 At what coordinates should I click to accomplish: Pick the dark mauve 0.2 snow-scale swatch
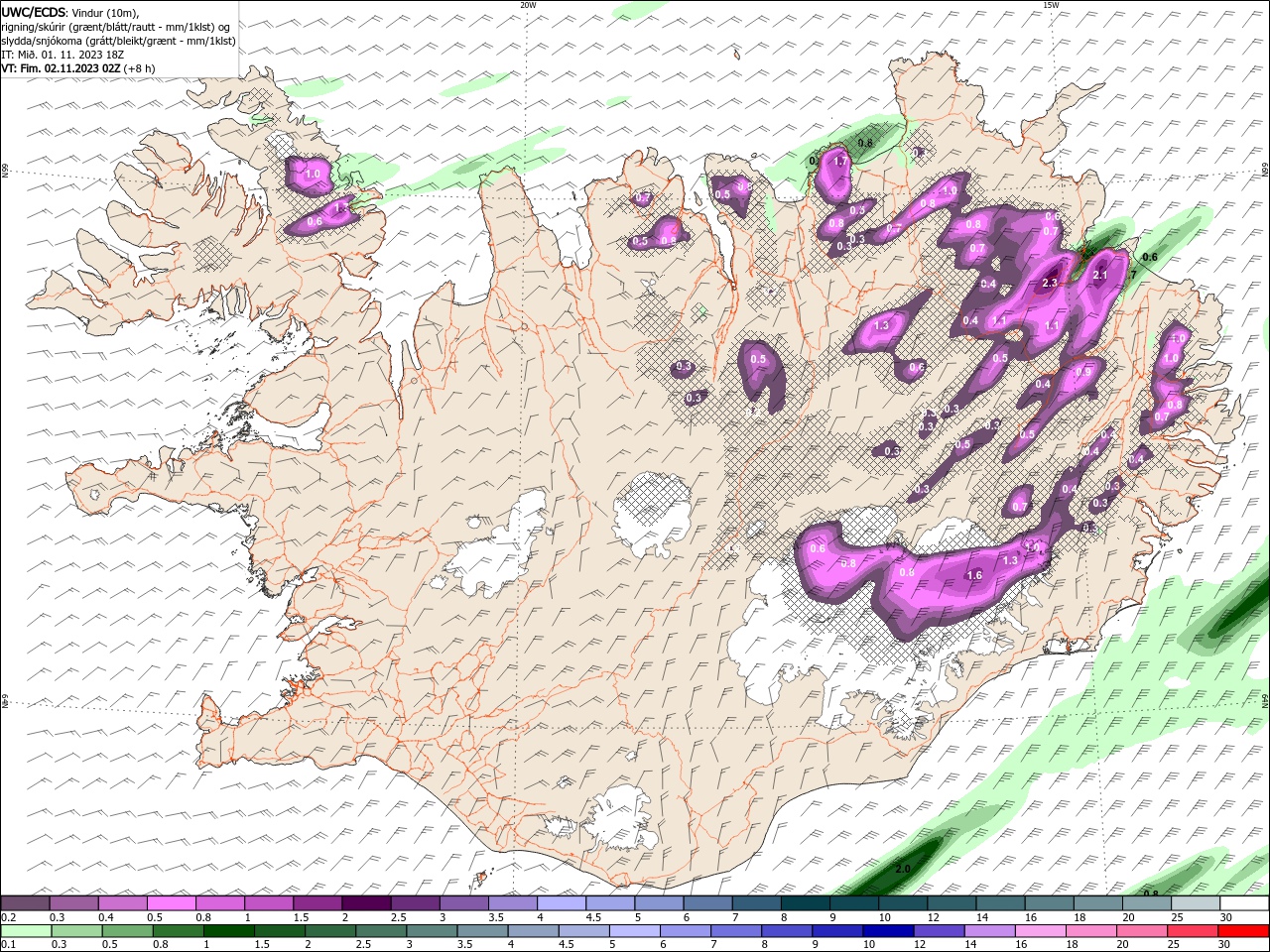25,902
